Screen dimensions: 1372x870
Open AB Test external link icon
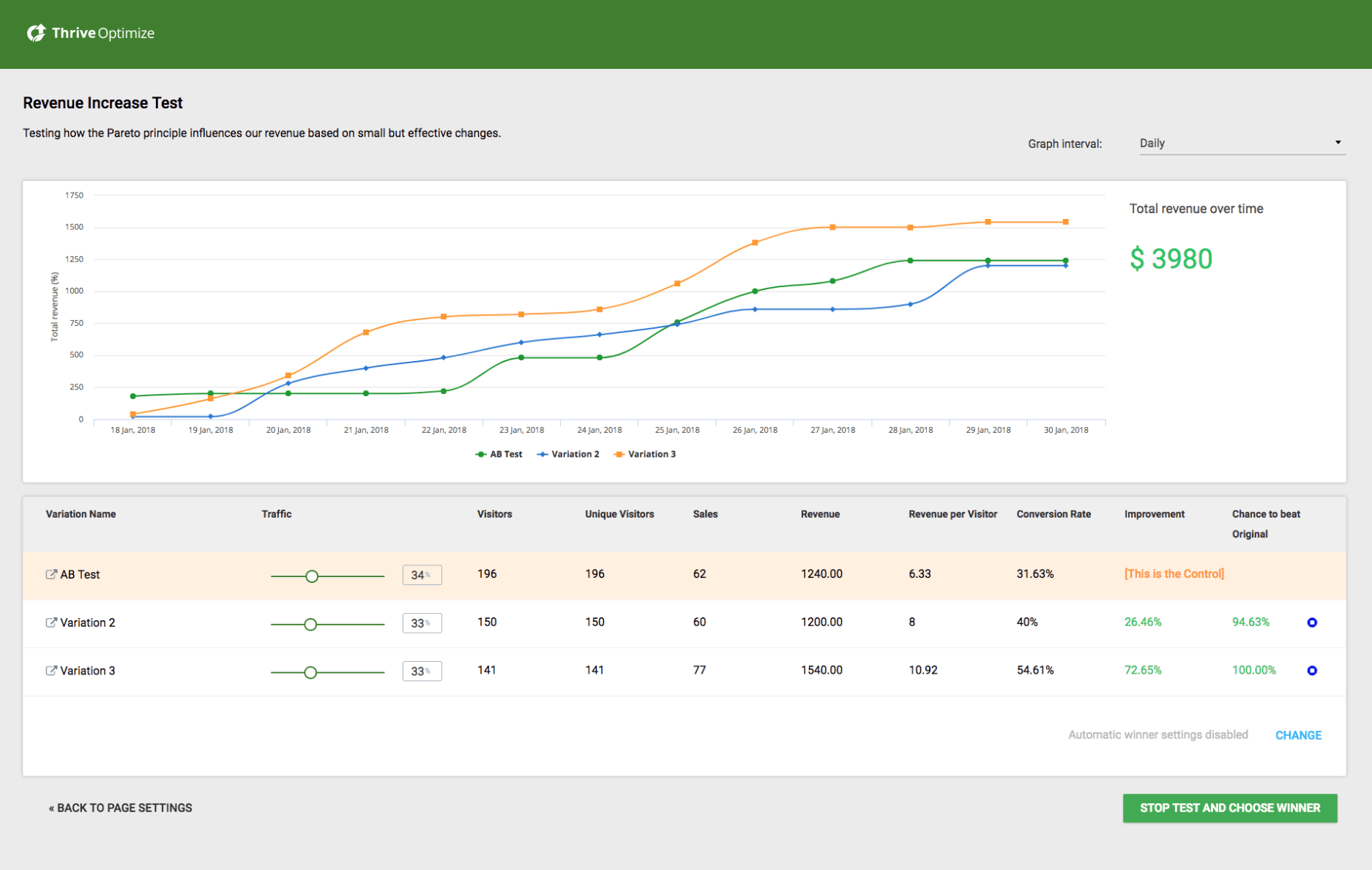click(x=51, y=575)
